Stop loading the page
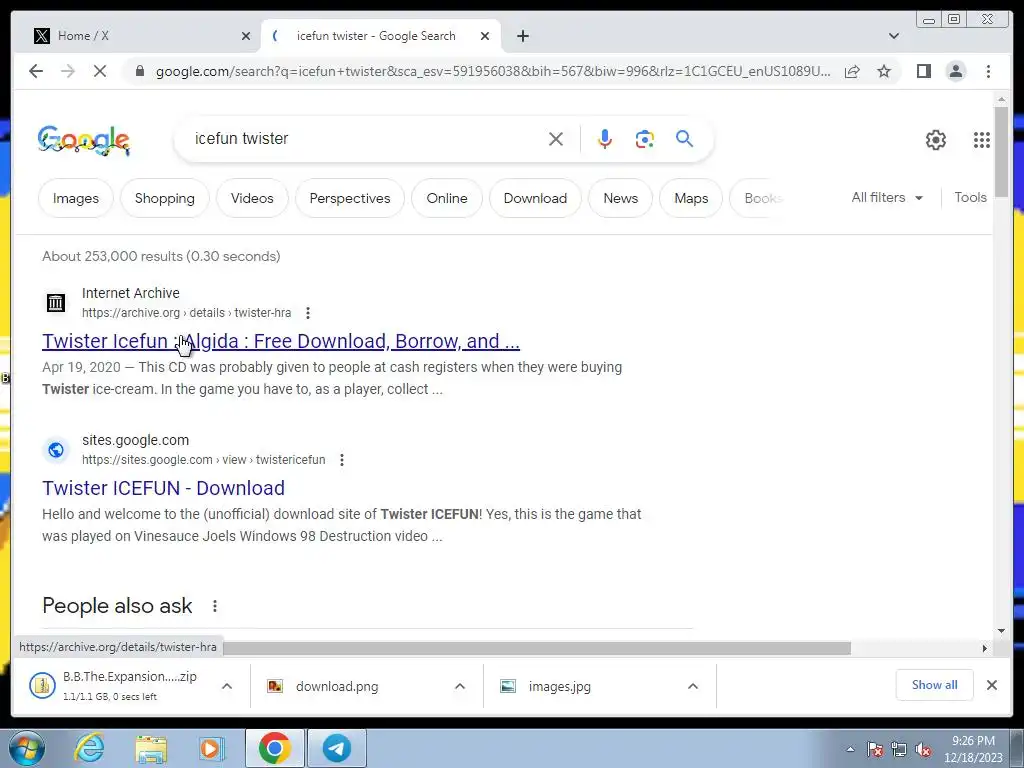This screenshot has height=768, width=1024. point(100,71)
